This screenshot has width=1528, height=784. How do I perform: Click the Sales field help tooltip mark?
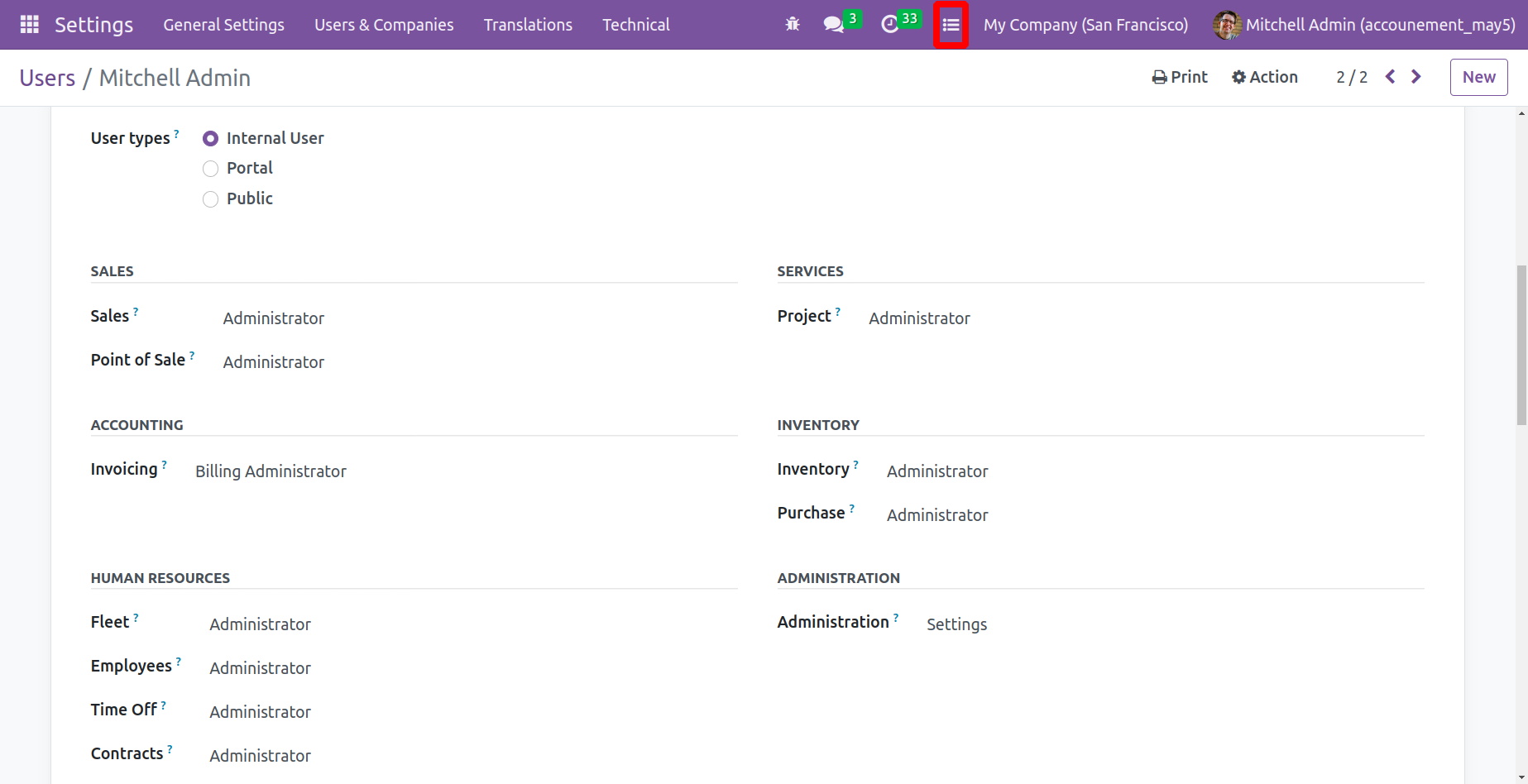pyautogui.click(x=136, y=312)
